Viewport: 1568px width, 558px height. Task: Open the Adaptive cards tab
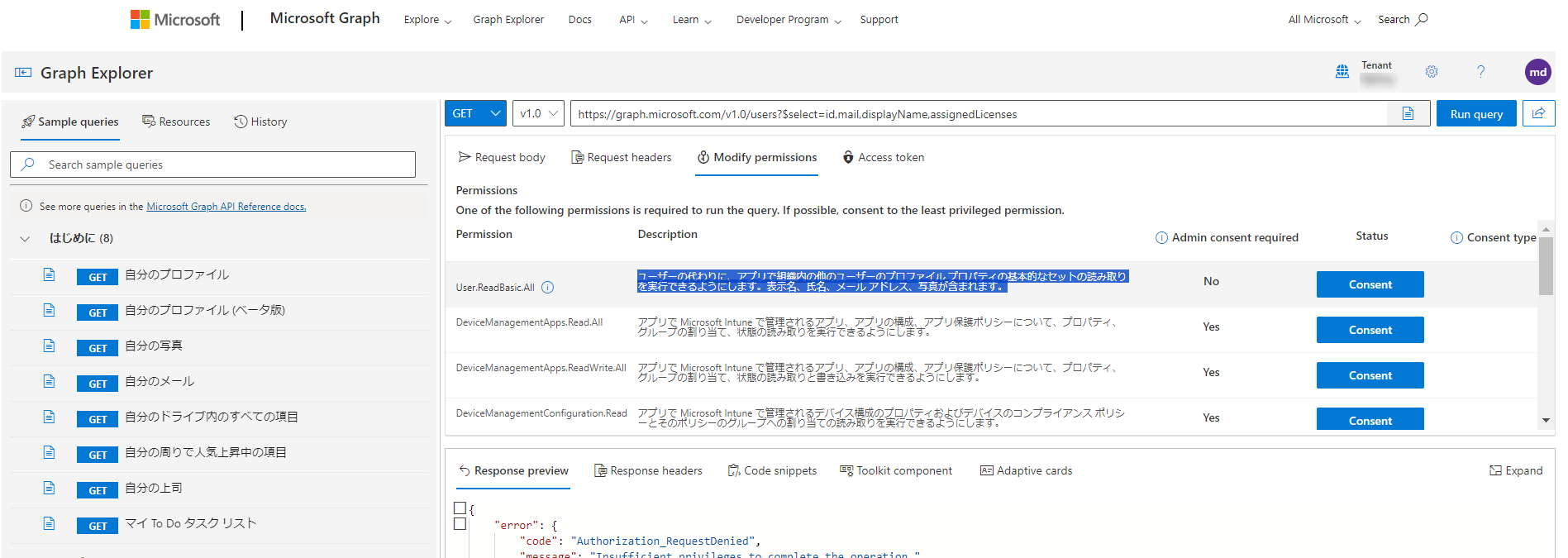point(1026,470)
